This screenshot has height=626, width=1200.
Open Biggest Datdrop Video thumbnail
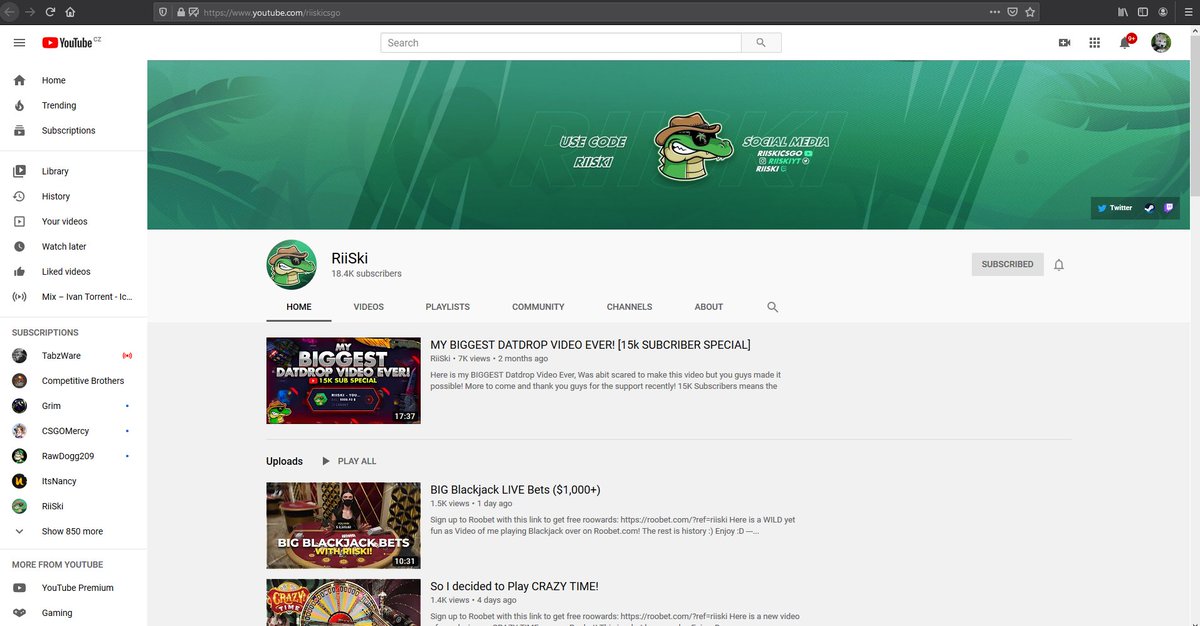[x=343, y=381]
